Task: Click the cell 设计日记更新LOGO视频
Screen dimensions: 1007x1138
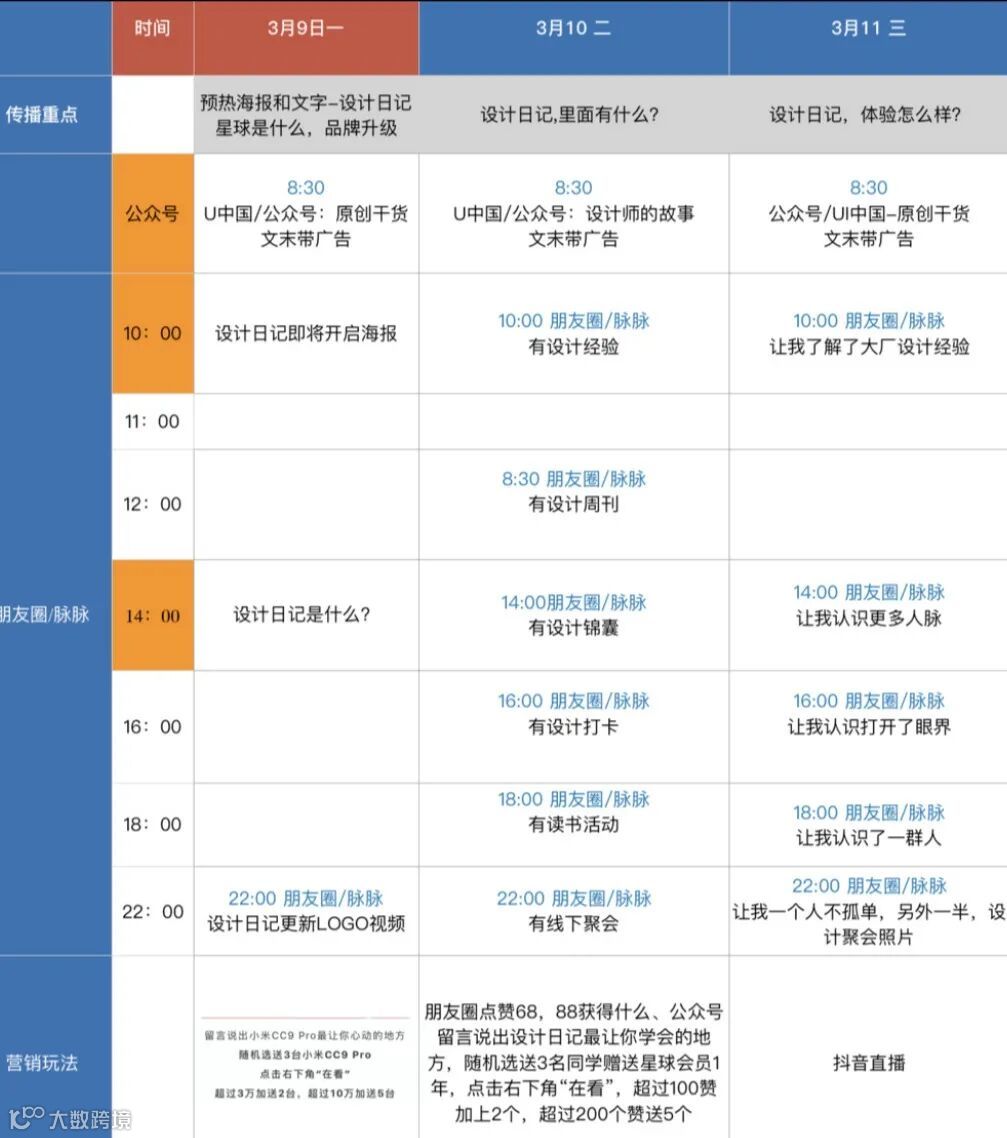Action: [x=306, y=912]
